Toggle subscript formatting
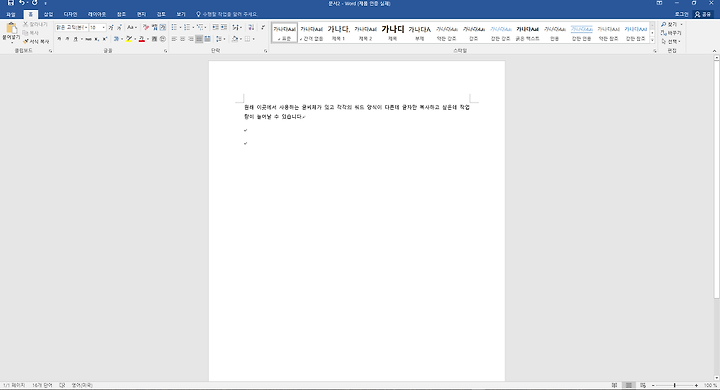This screenshot has width=720, height=390. click(97, 39)
